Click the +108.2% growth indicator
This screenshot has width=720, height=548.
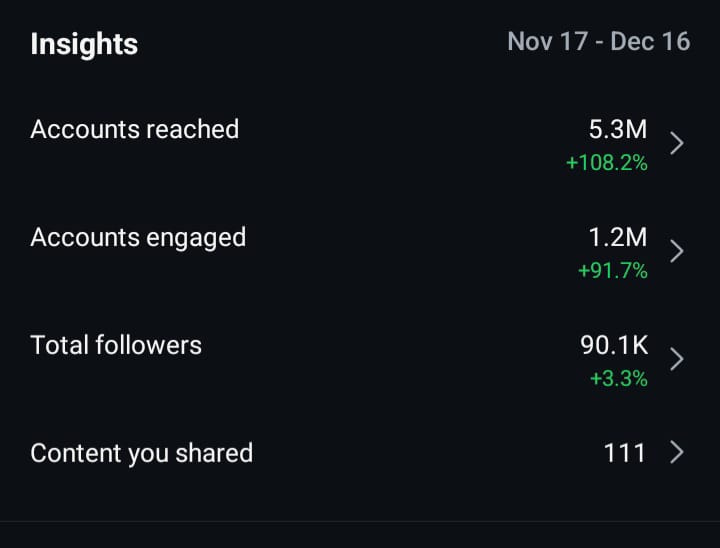point(606,162)
